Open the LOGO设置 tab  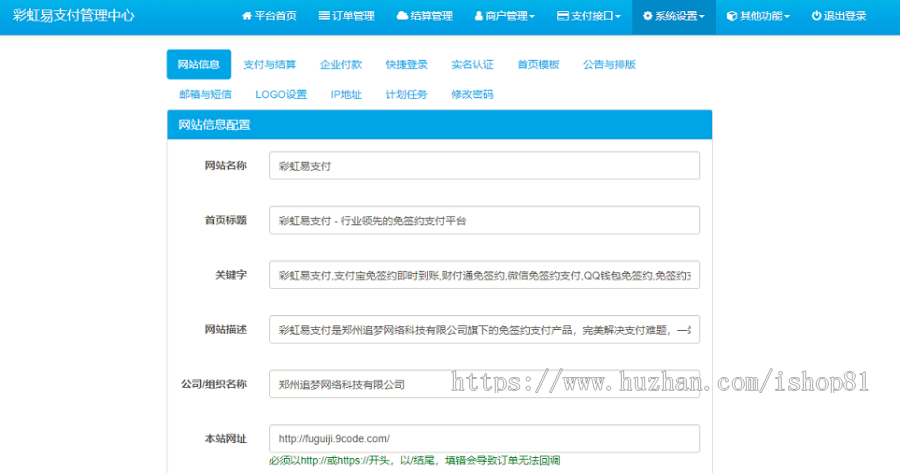pyautogui.click(x=281, y=94)
